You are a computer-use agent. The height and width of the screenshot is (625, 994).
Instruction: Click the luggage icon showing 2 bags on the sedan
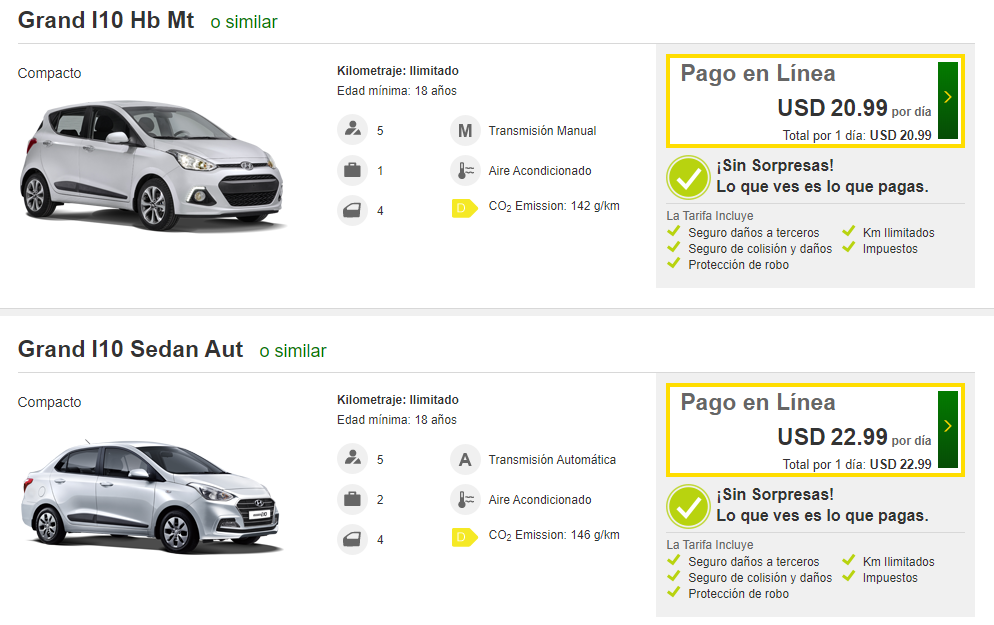coord(353,499)
